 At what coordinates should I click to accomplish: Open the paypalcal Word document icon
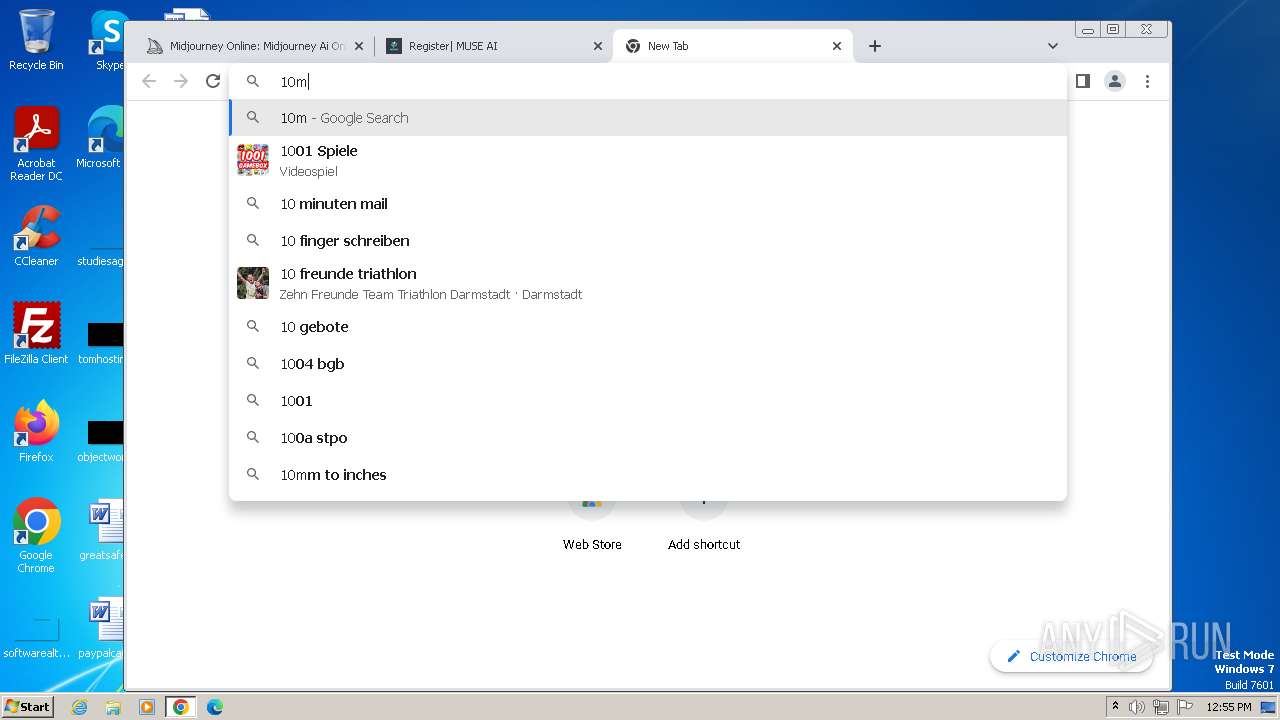(104, 628)
